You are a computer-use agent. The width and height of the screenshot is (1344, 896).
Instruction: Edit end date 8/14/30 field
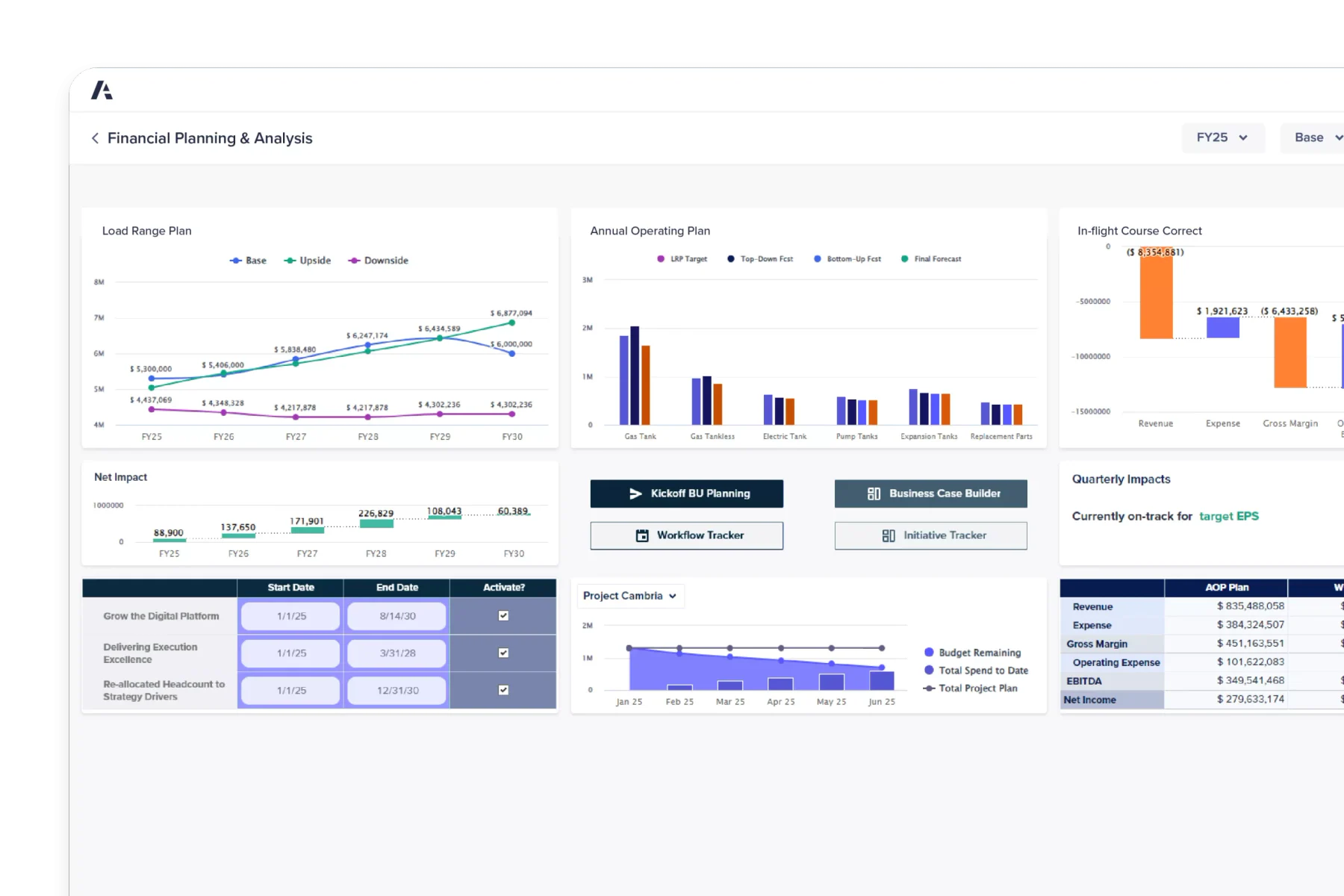[397, 616]
